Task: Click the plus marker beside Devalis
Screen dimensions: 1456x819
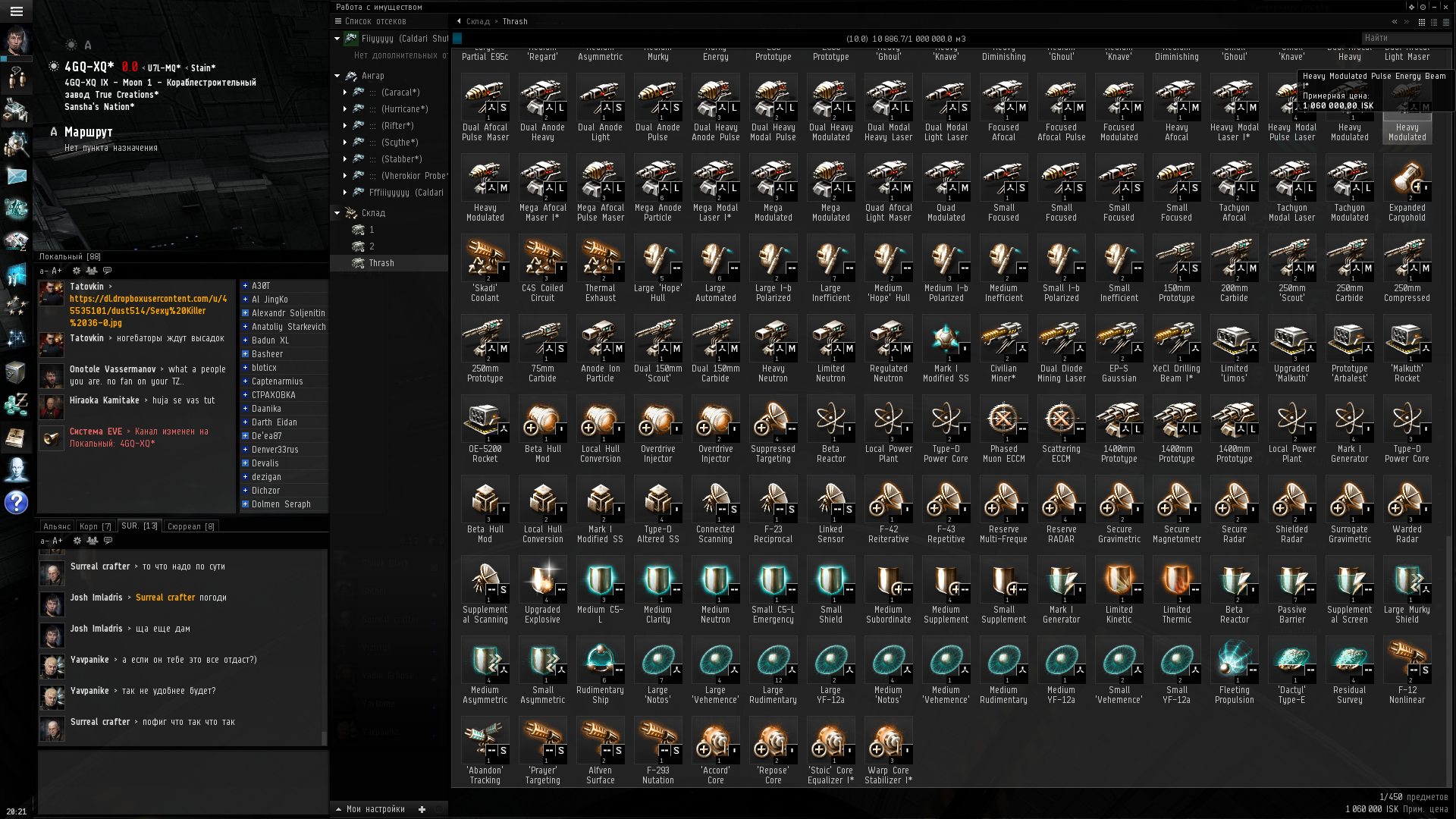Action: (245, 463)
